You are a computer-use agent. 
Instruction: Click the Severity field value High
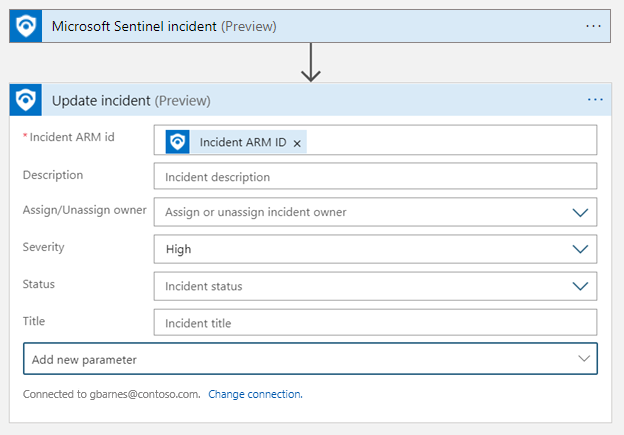click(x=179, y=249)
